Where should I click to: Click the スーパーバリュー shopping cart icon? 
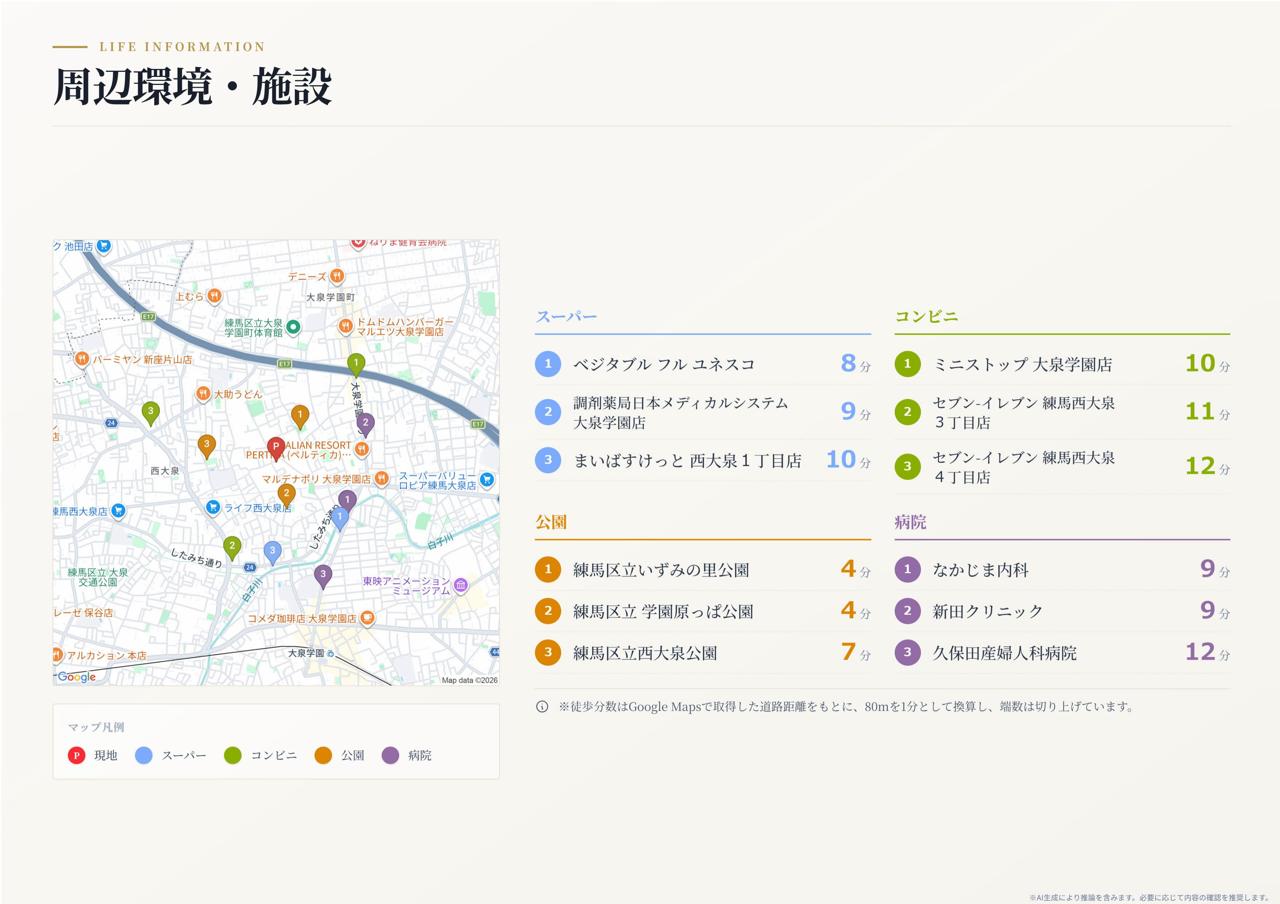click(487, 480)
